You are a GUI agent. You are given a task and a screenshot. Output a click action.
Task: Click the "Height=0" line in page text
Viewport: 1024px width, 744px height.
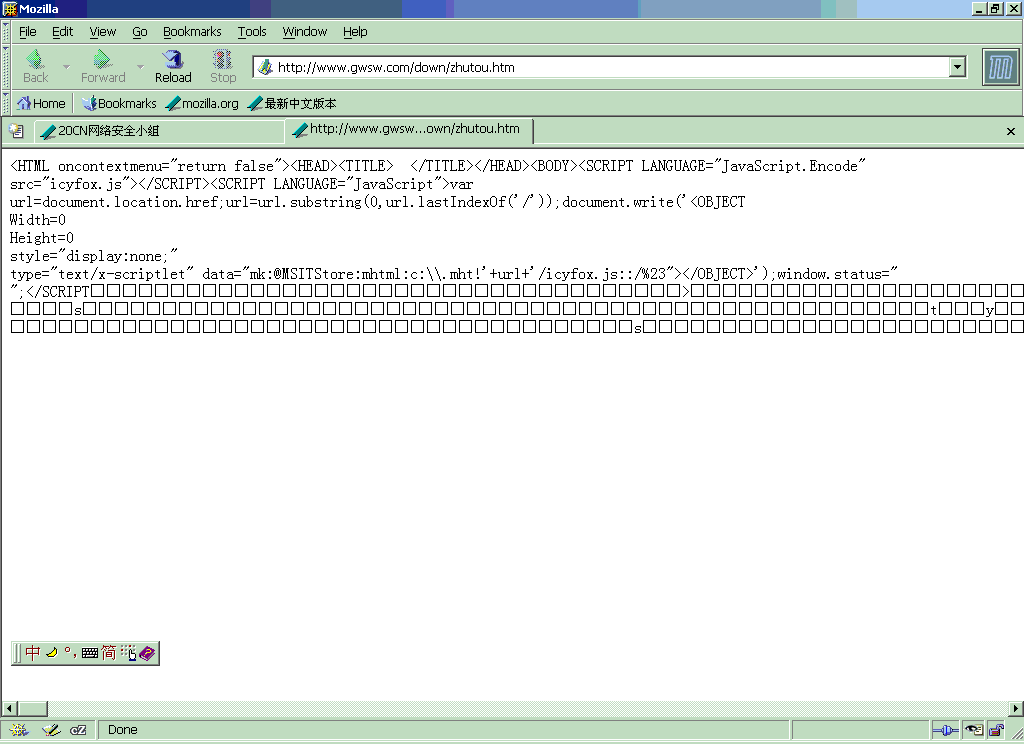click(x=42, y=238)
